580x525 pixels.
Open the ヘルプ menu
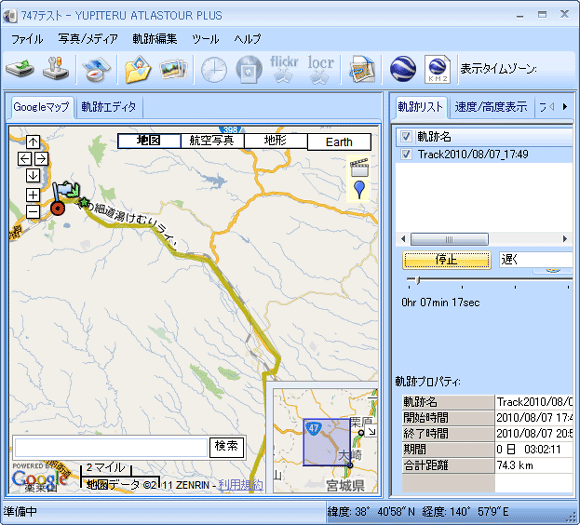247,39
